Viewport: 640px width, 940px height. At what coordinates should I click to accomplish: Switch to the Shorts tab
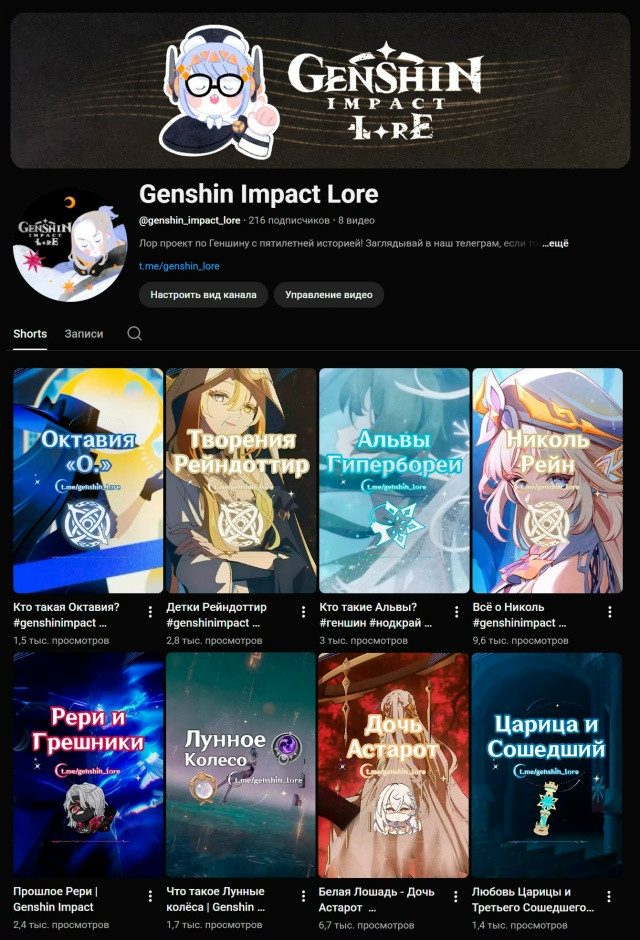(30, 333)
